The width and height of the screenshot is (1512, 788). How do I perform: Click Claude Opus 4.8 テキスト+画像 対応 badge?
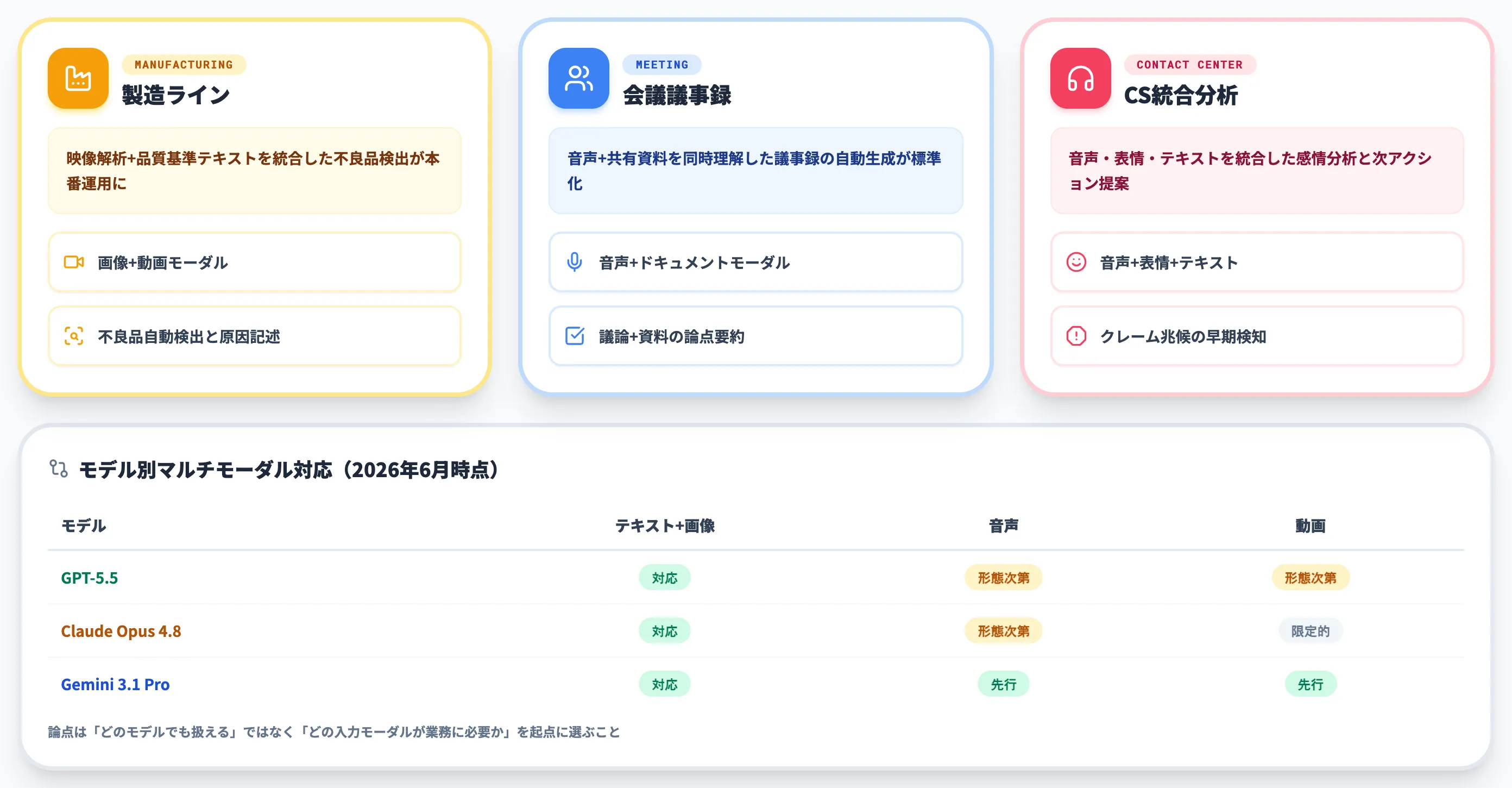pos(664,631)
